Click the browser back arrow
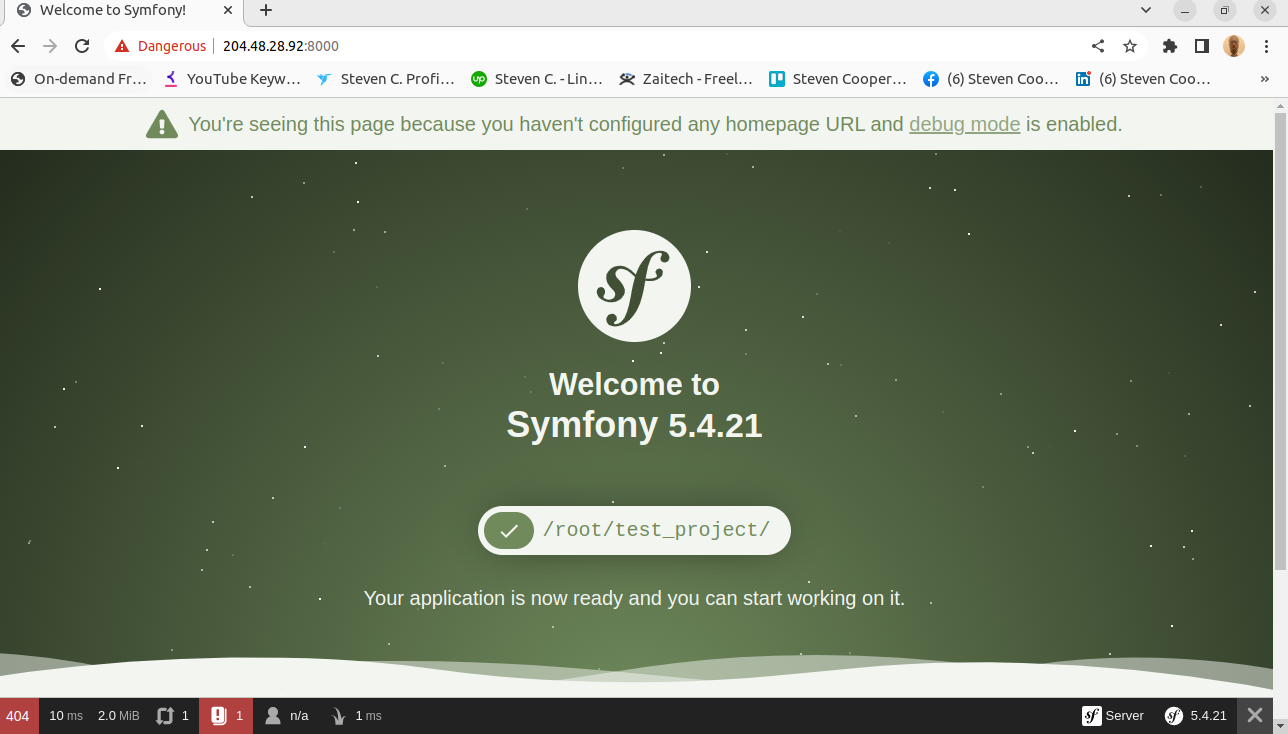Screen dimensions: 1288x734 [18, 46]
